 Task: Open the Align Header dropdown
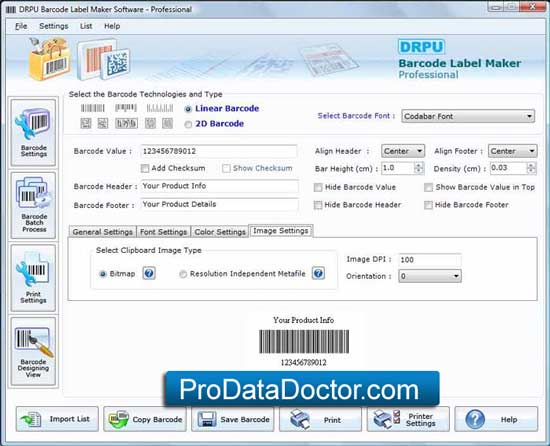403,151
